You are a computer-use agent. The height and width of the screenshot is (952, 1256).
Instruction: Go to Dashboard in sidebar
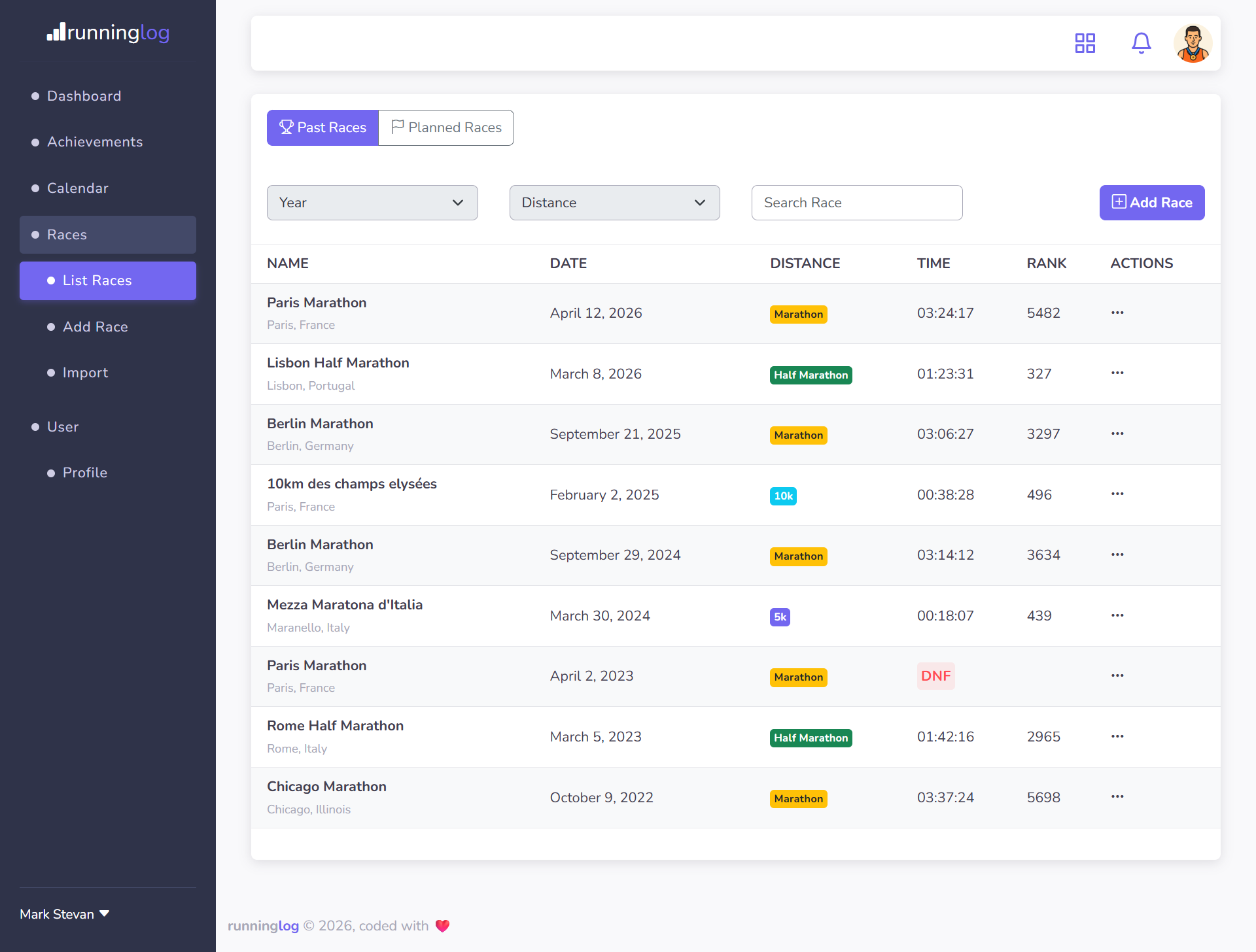(x=108, y=96)
